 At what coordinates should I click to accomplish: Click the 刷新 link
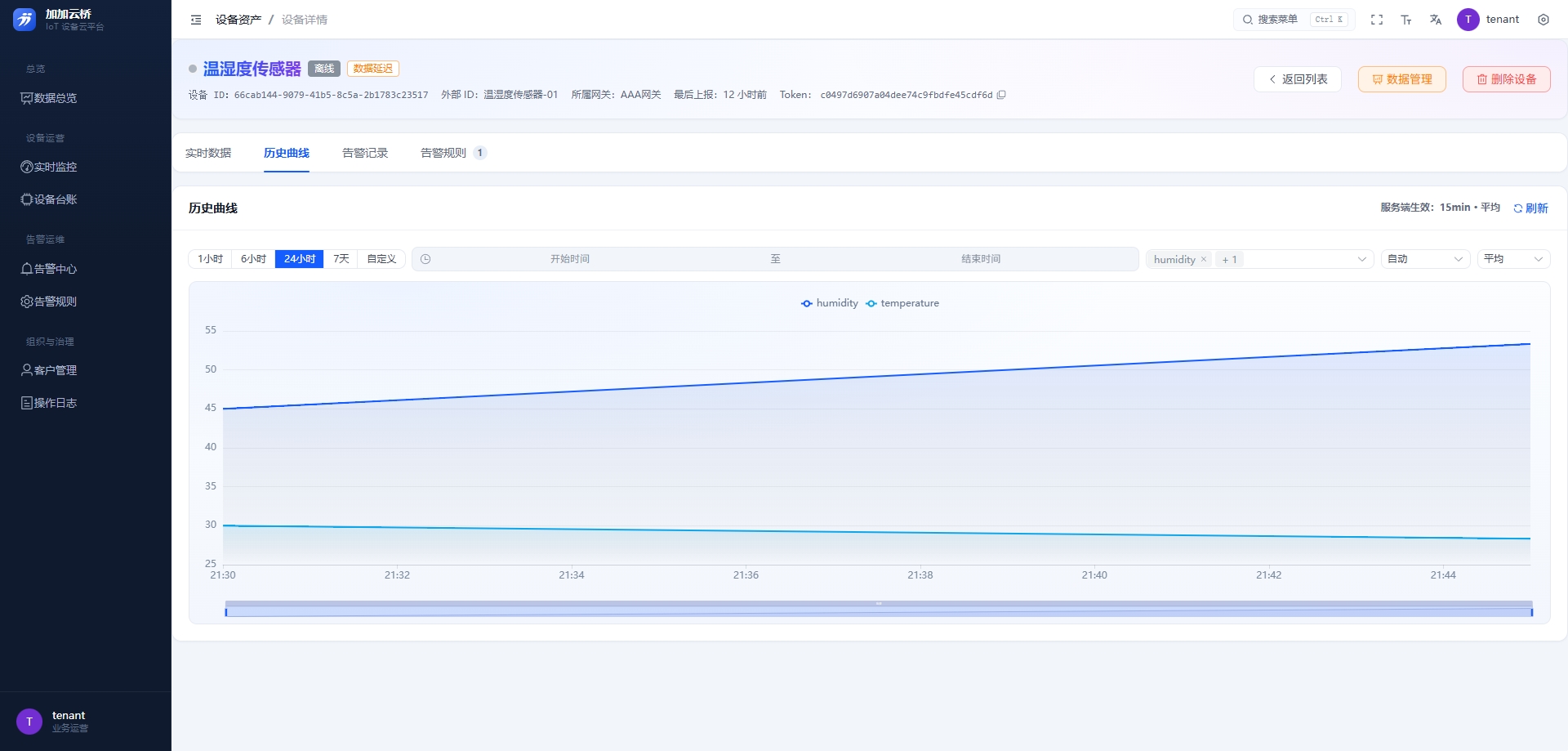1530,208
